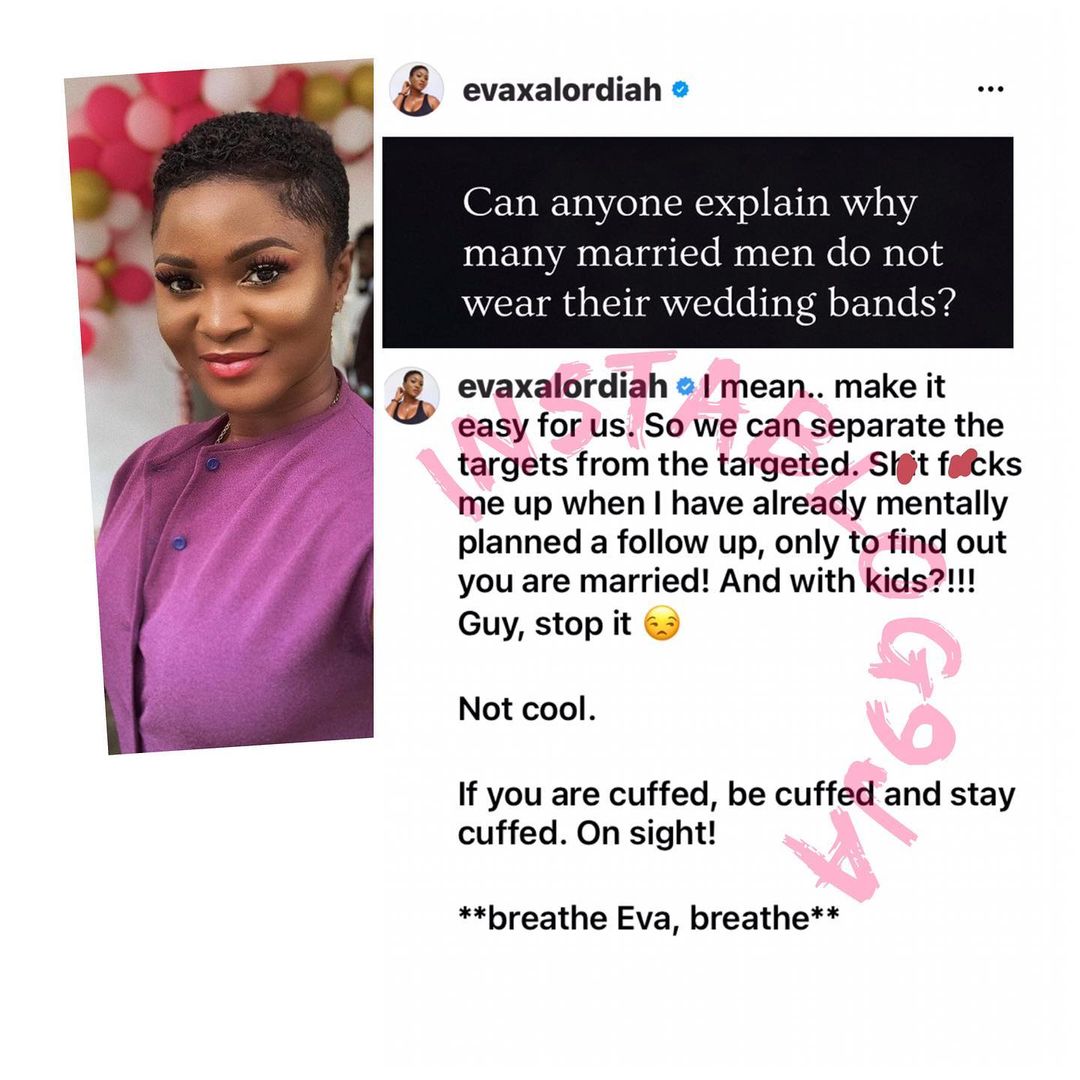
Task: Open the profile avatar beside the caption
Action: (411, 395)
